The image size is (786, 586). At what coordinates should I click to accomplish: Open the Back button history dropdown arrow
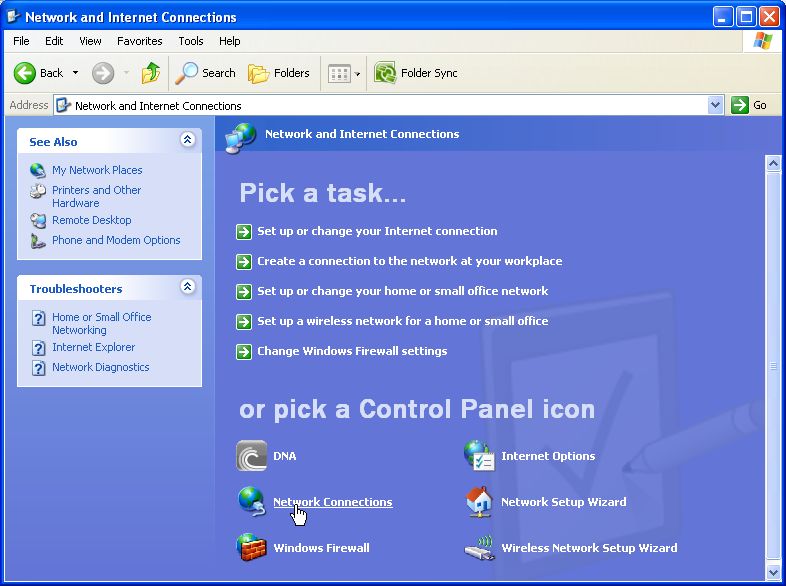[75, 73]
